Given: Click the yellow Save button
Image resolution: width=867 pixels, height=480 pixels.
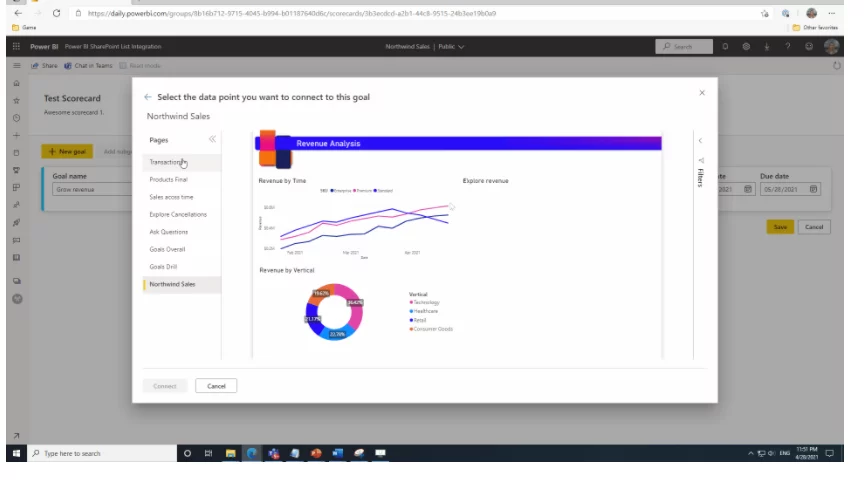Looking at the screenshot, I should pyautogui.click(x=780, y=227).
